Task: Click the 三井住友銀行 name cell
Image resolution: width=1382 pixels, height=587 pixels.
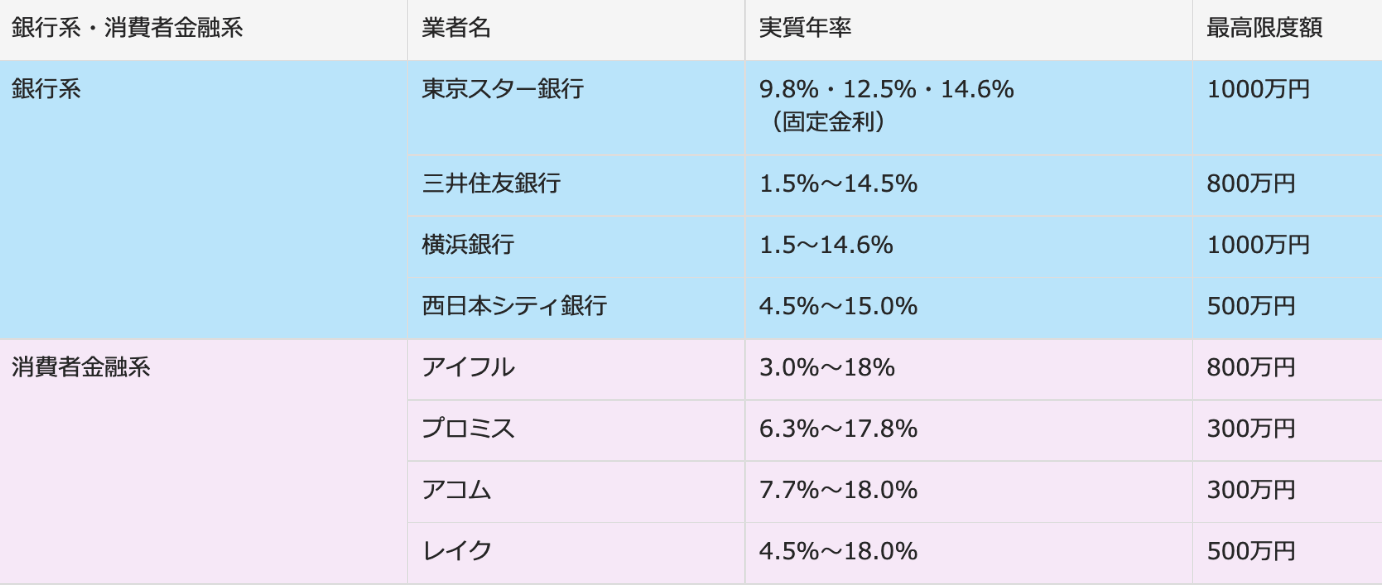Action: click(x=491, y=184)
